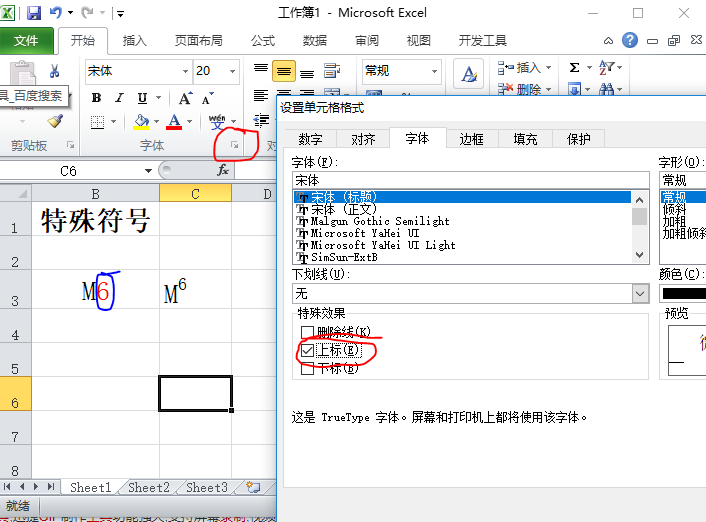Apply the red font color
Image resolution: width=706 pixels, height=522 pixels.
[174, 122]
